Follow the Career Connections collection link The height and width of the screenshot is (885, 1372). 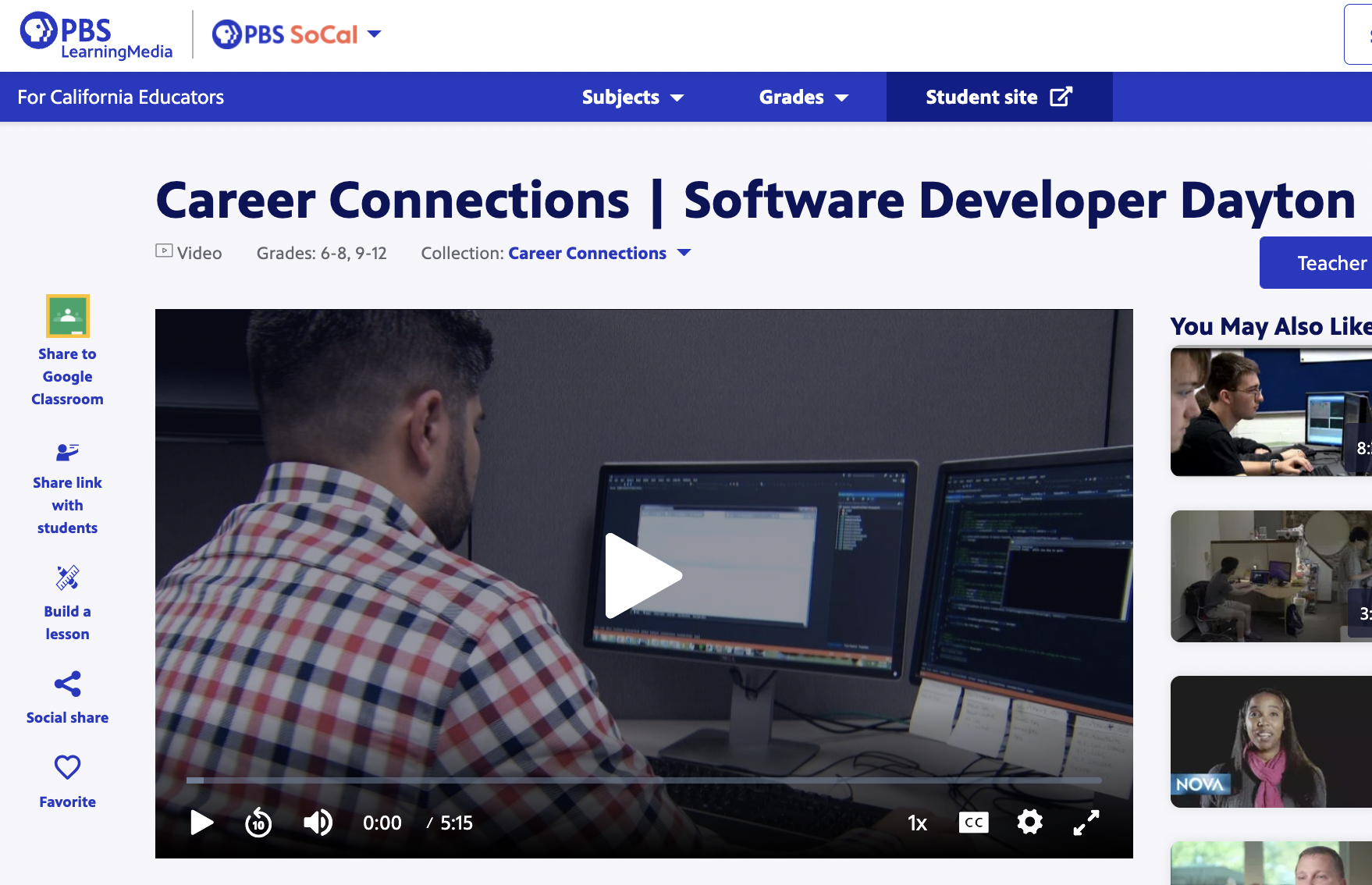[x=587, y=253]
